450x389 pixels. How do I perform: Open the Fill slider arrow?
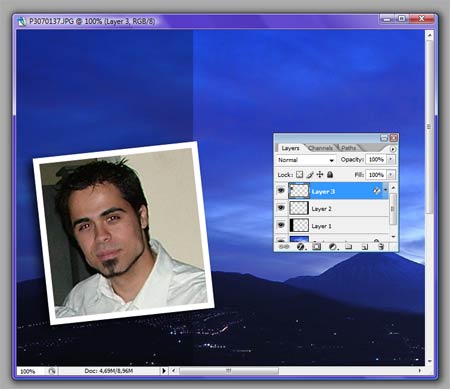[391, 174]
